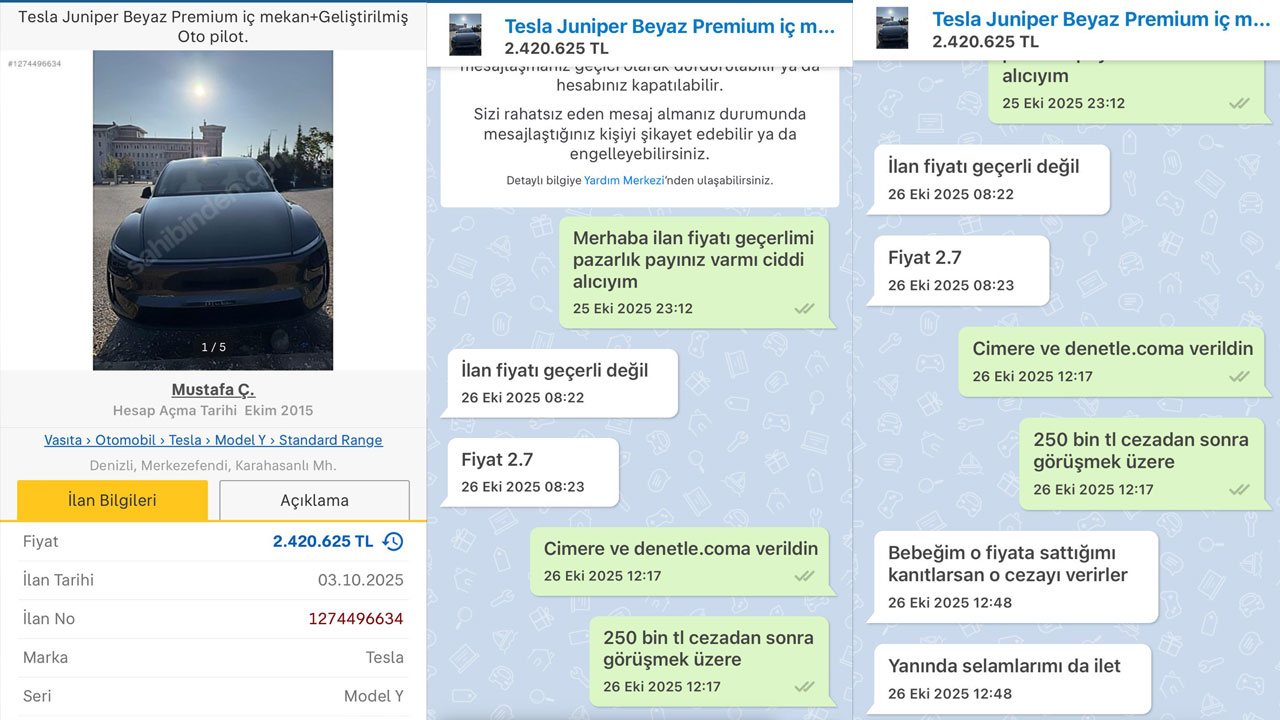Tap the 'Yanında selamlarımı da ilet' message
Viewport: 1280px width, 720px height.
point(1009,678)
